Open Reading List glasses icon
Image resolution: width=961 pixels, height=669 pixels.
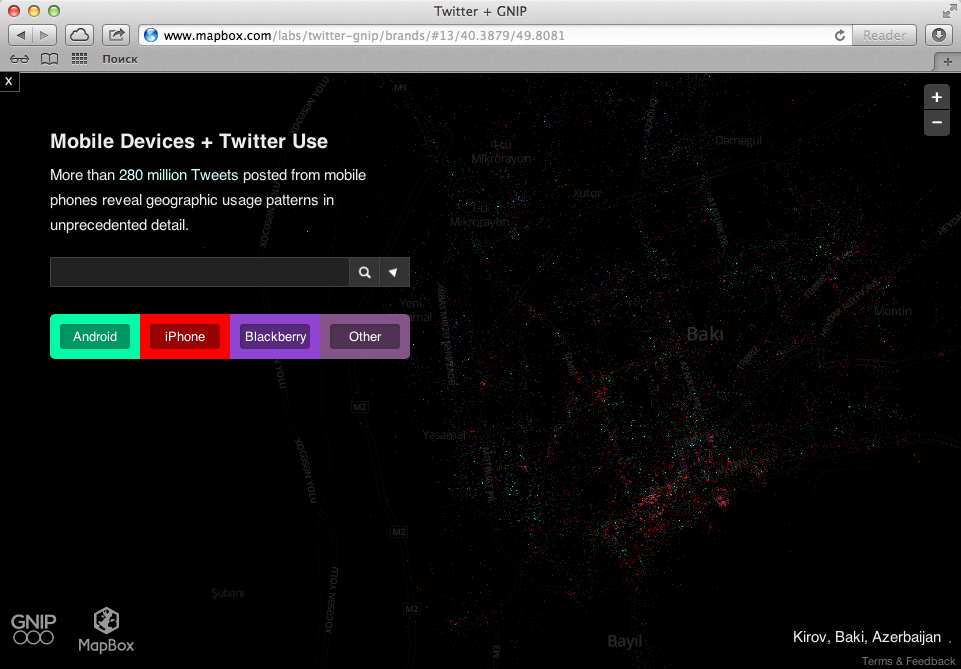coord(20,59)
